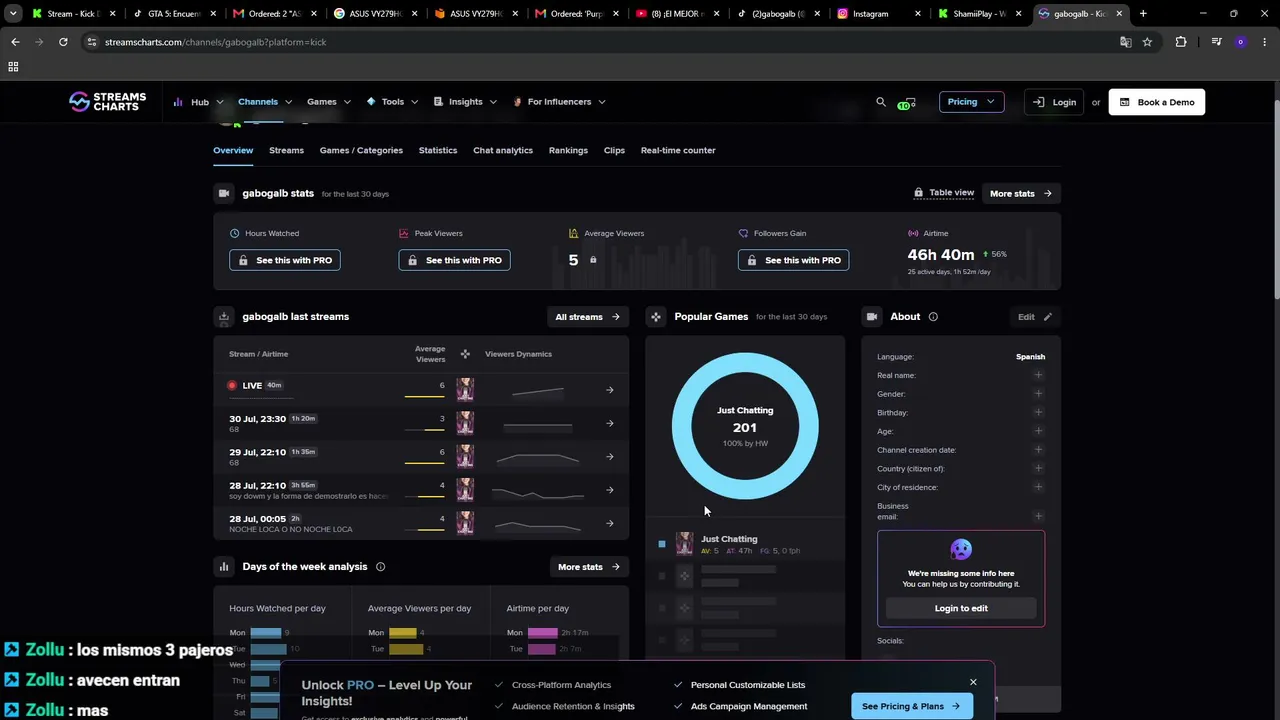Click the translate page icon in address bar

[1125, 42]
